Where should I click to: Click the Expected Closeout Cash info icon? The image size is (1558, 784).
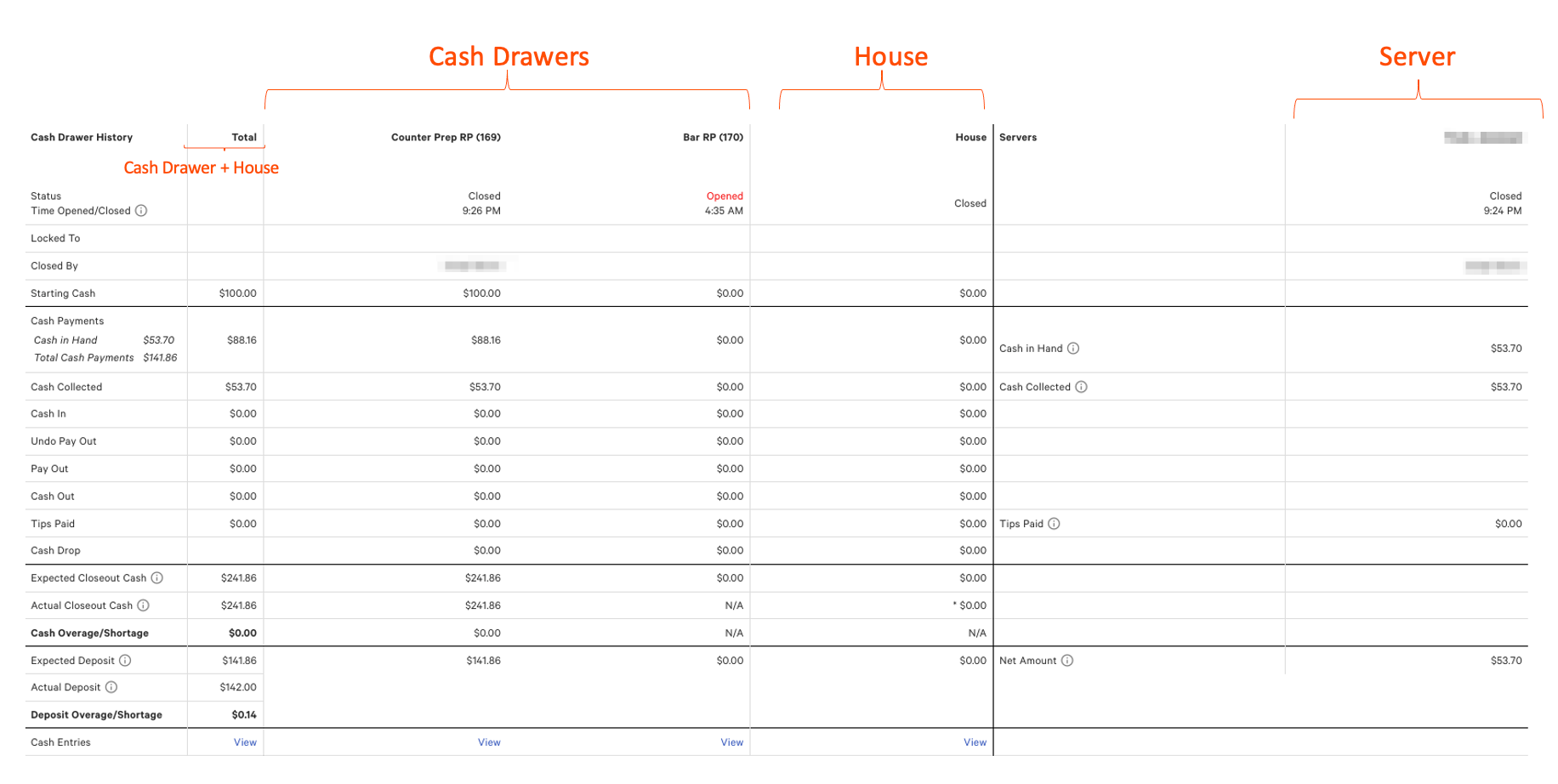click(x=156, y=577)
